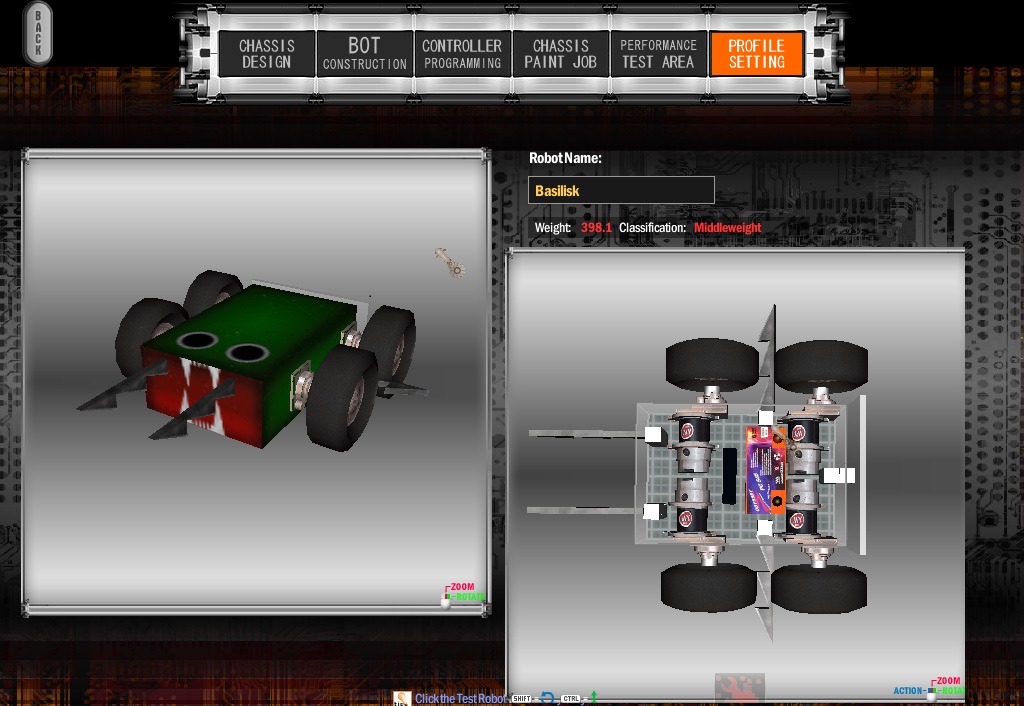The width and height of the screenshot is (1024, 706).
Task: Click the purple battery pack in the top view
Action: pyautogui.click(x=765, y=470)
